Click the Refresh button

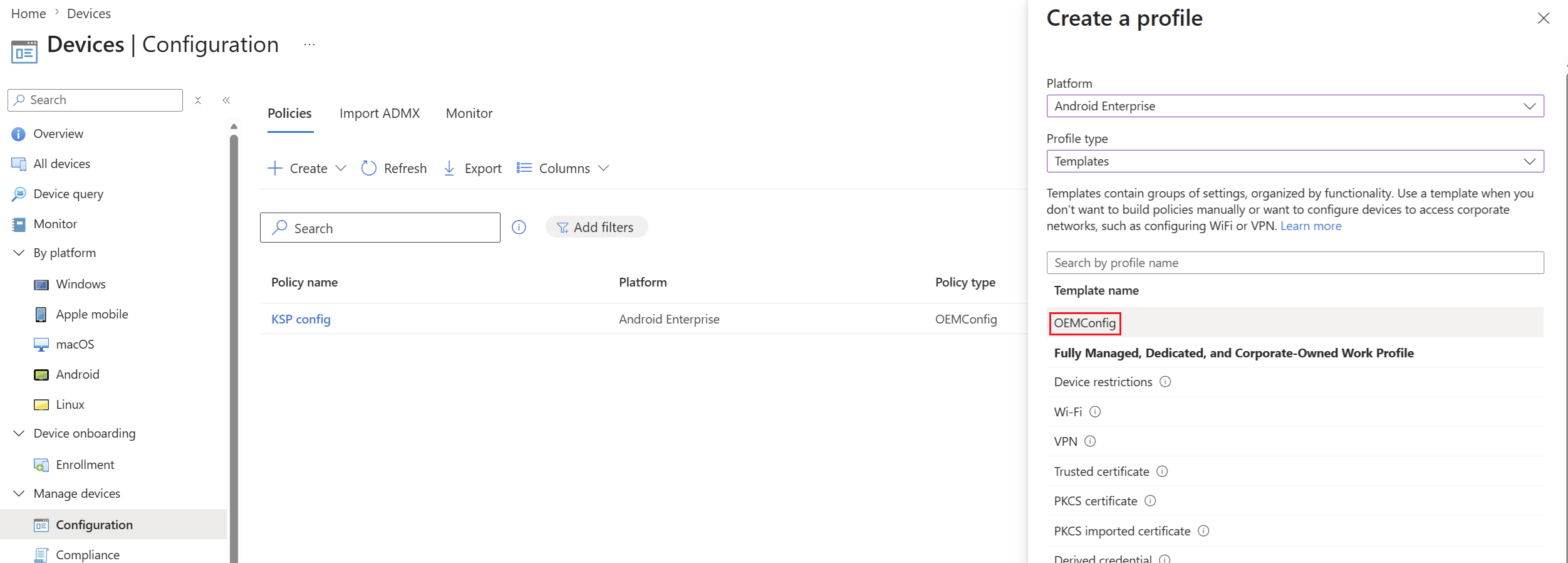[x=394, y=168]
